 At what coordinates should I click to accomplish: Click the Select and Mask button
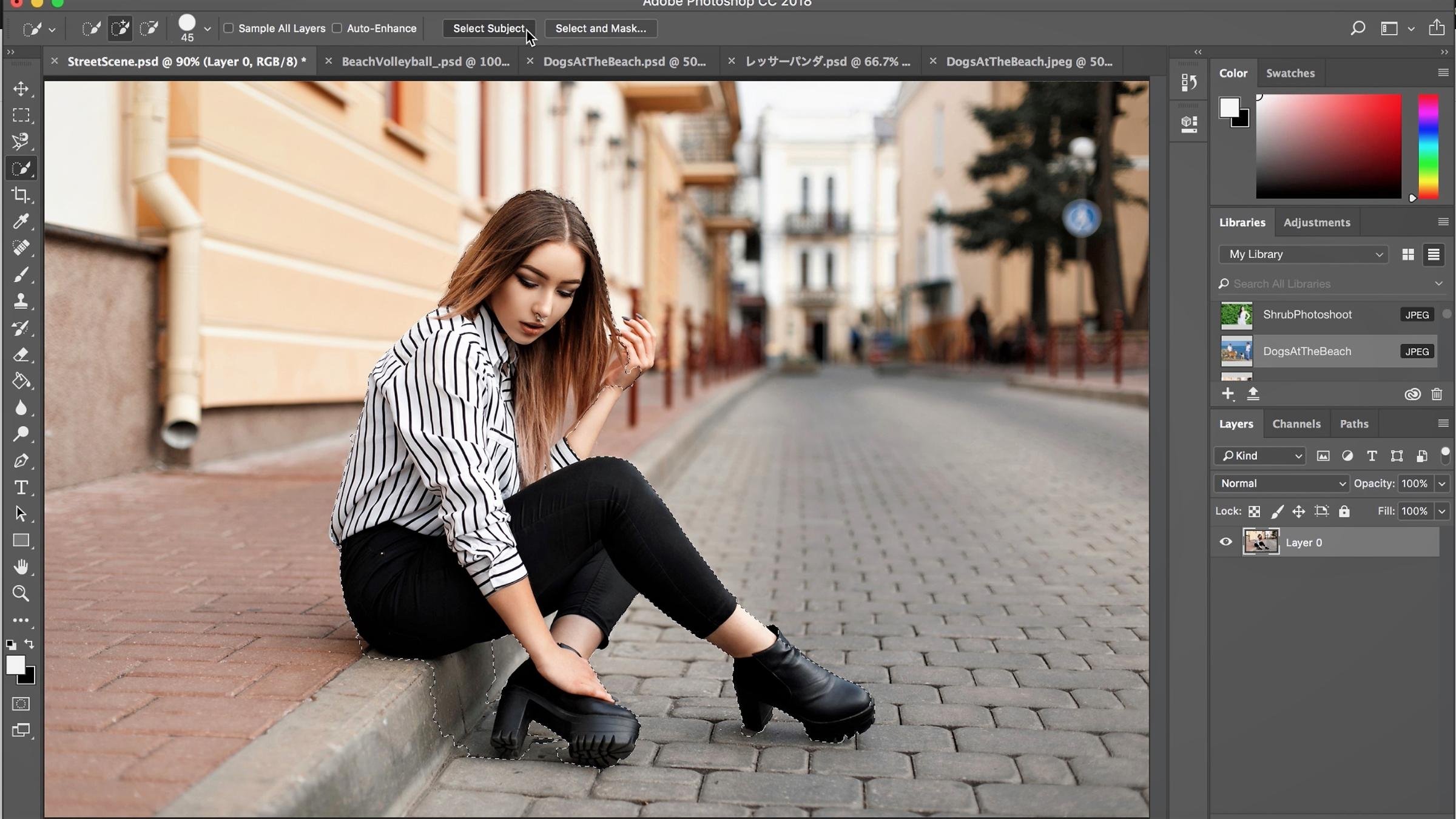pyautogui.click(x=601, y=28)
